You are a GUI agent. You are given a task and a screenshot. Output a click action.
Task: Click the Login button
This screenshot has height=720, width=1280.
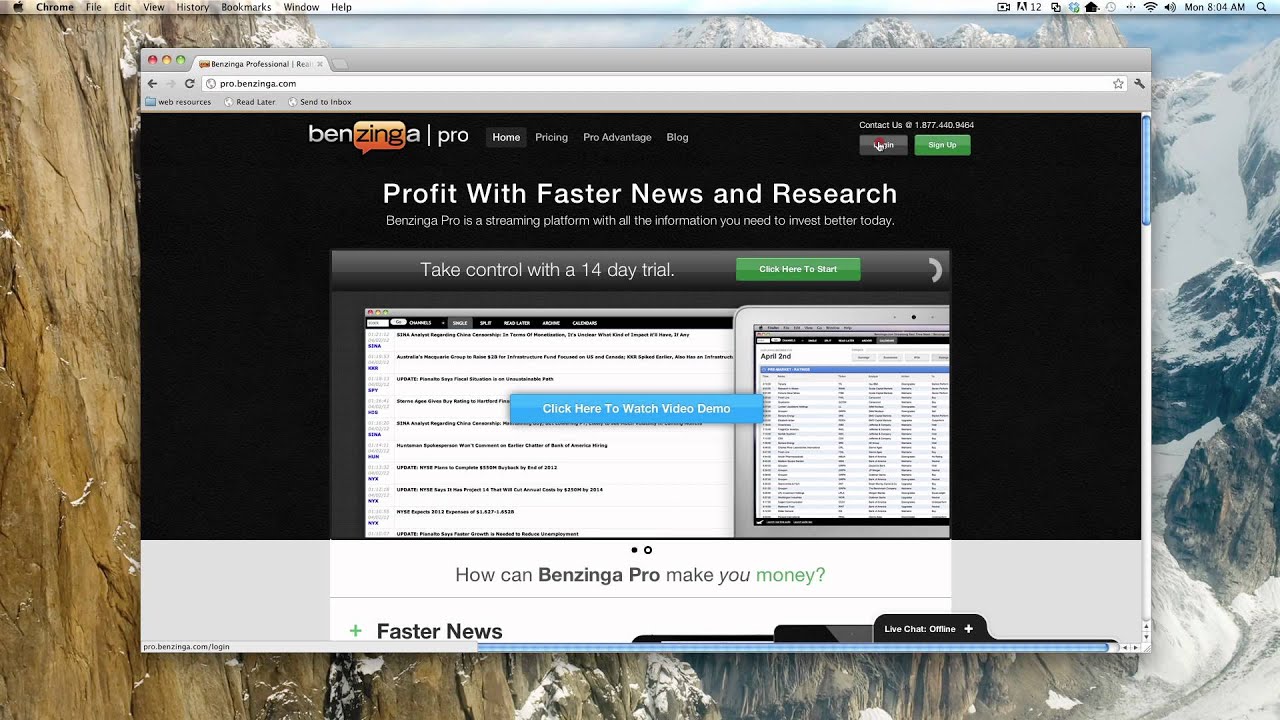[884, 145]
